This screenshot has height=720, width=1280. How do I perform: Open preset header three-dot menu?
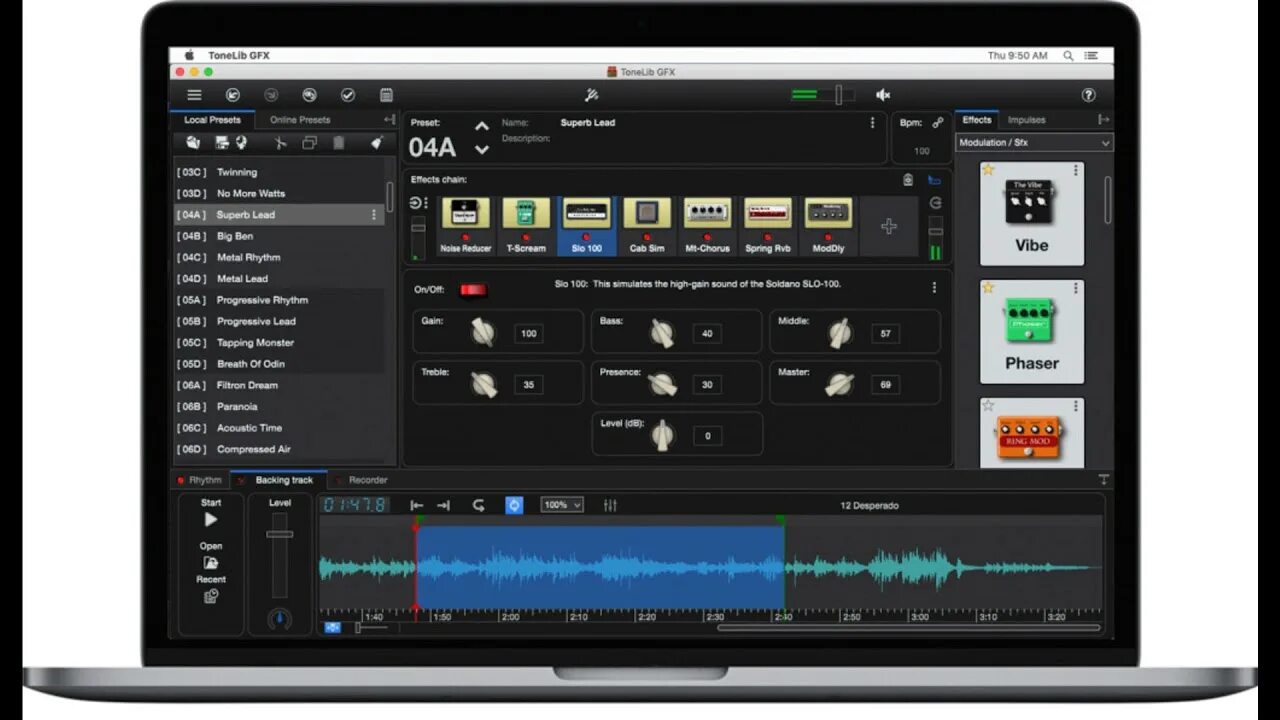pos(872,123)
